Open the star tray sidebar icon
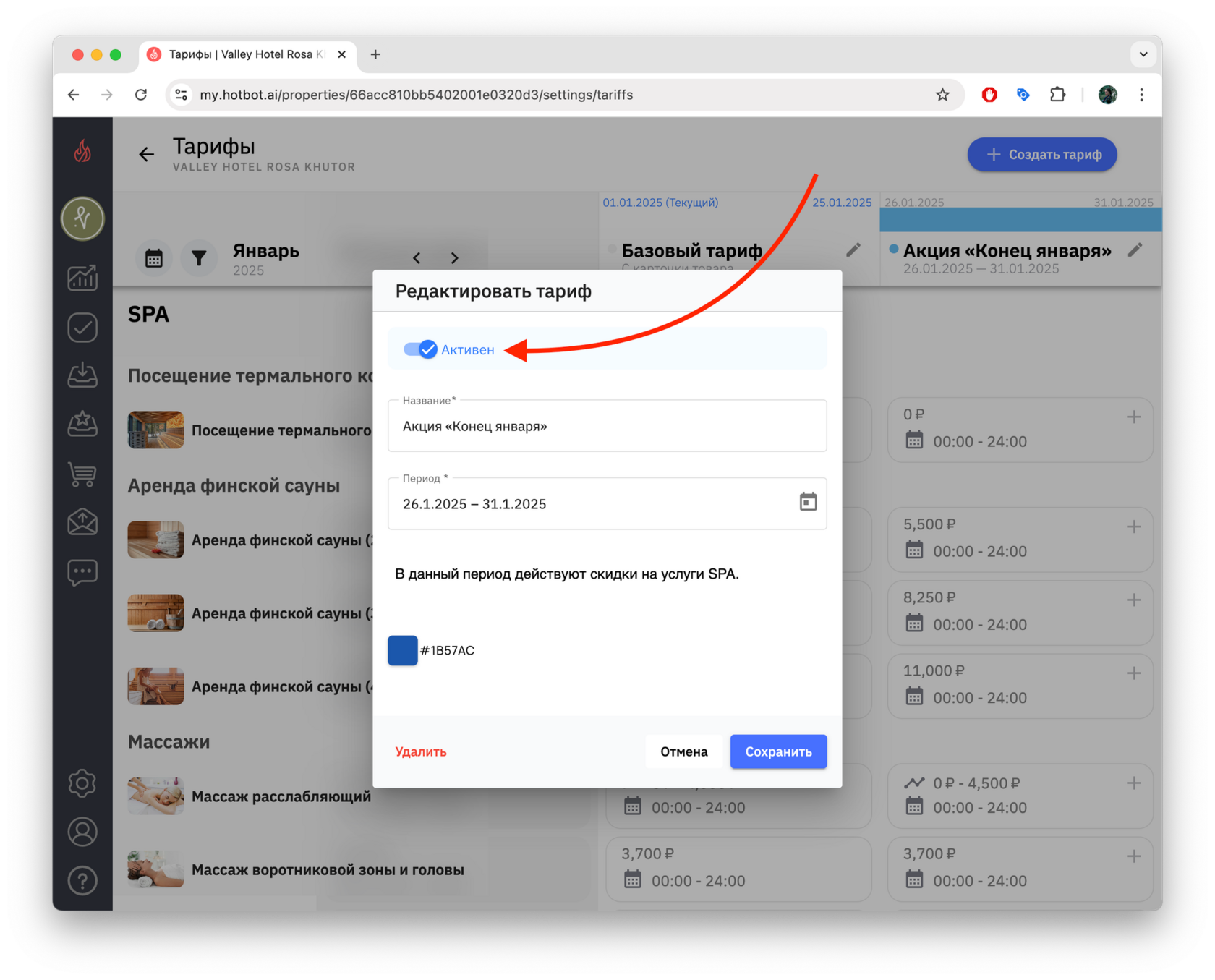 (x=82, y=424)
